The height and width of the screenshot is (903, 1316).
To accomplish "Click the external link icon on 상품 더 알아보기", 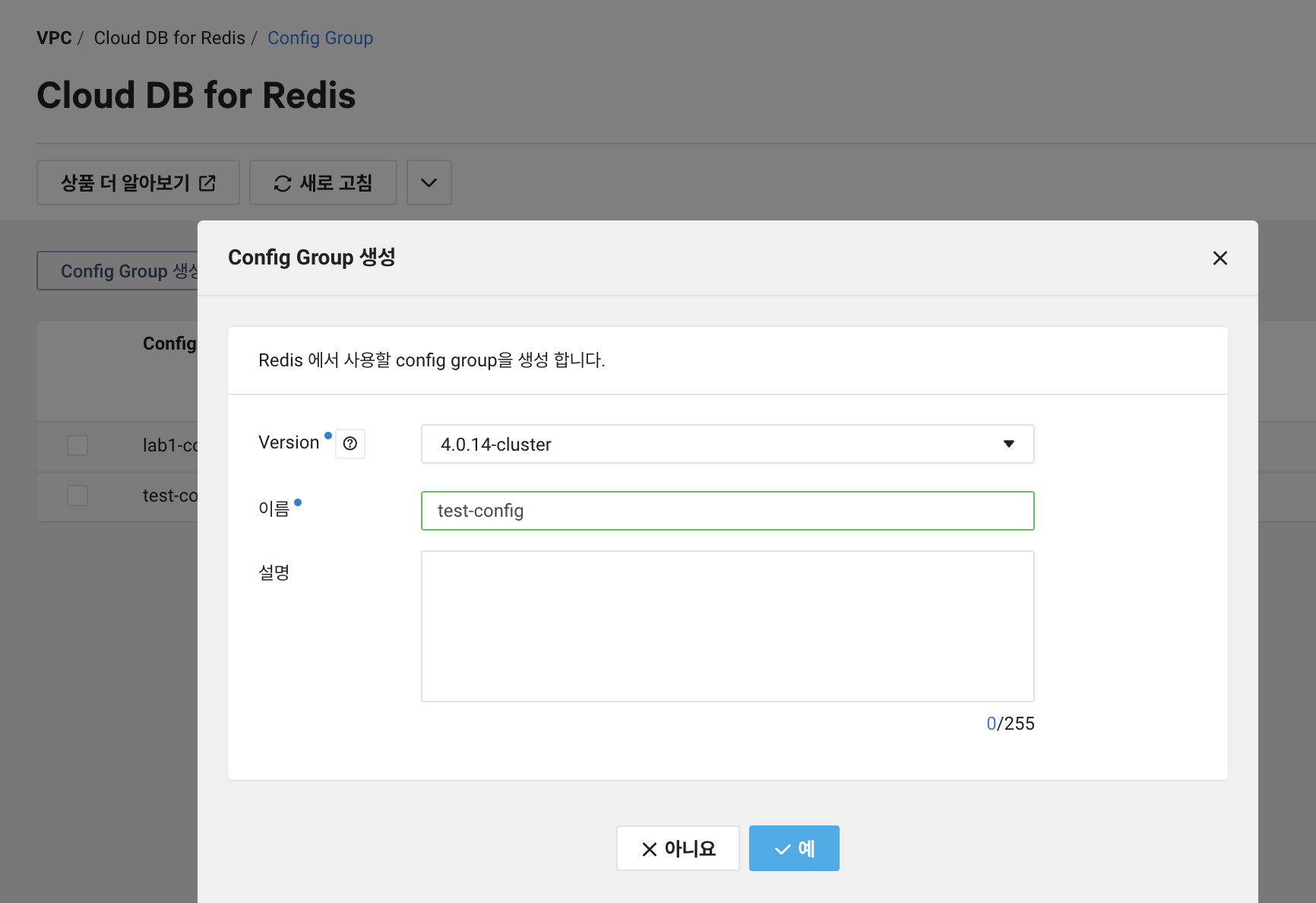I will coord(207,183).
